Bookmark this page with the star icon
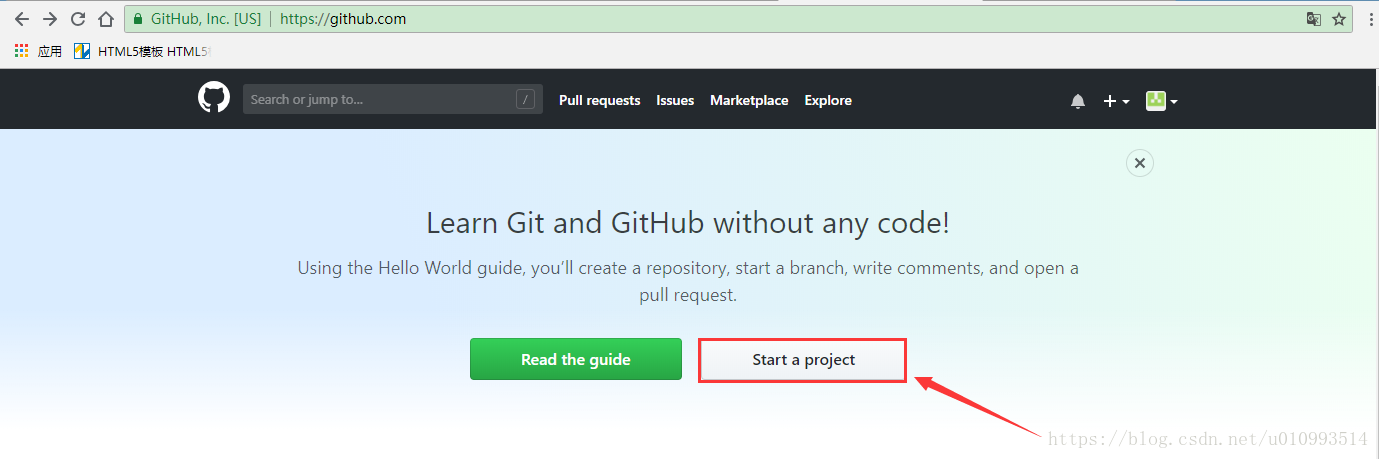Viewport: 1379px width, 459px height. [1339, 19]
